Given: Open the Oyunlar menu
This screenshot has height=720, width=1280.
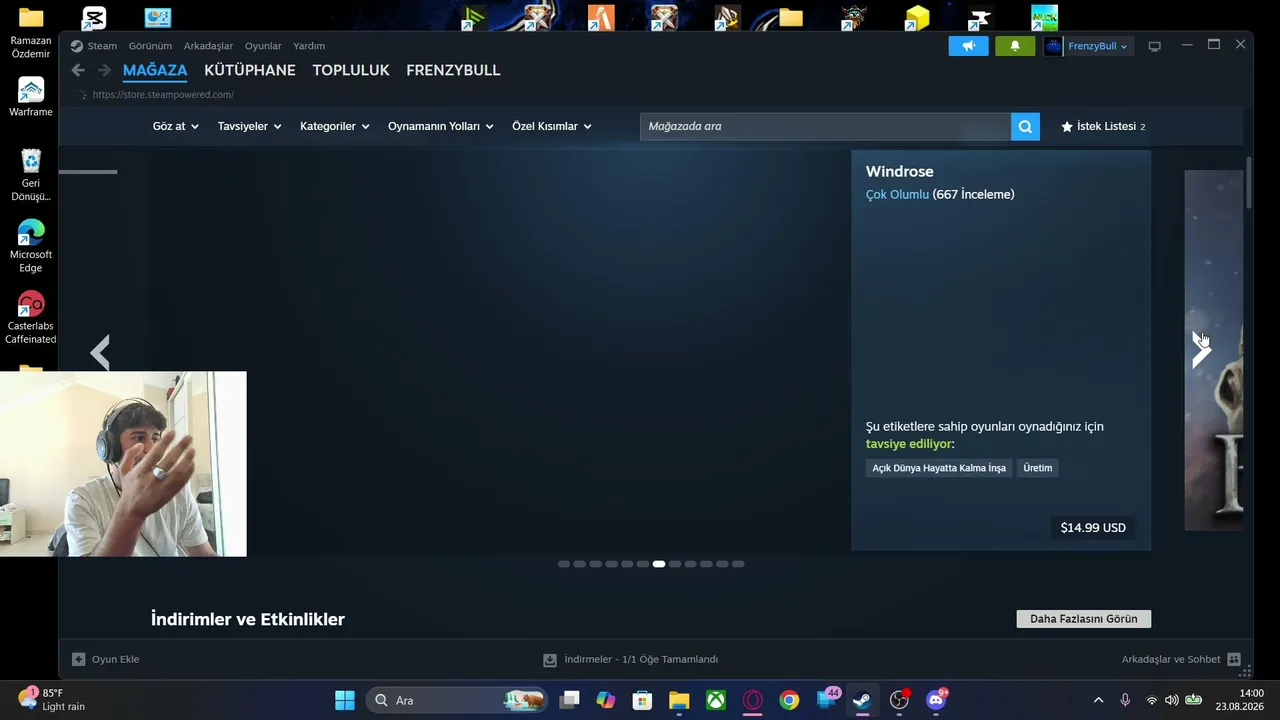Looking at the screenshot, I should pyautogui.click(x=263, y=46).
